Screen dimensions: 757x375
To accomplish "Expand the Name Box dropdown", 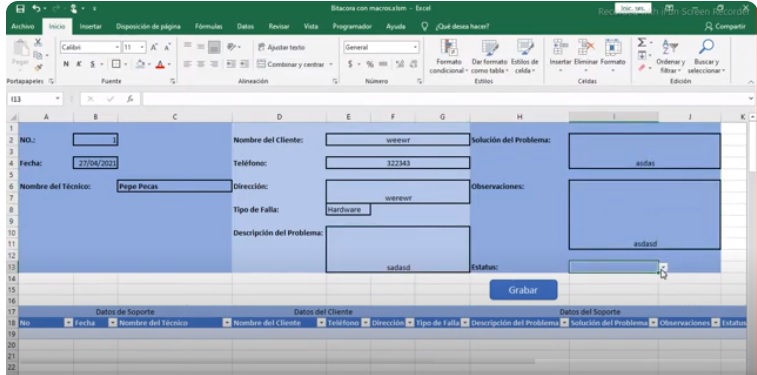I will [x=58, y=99].
